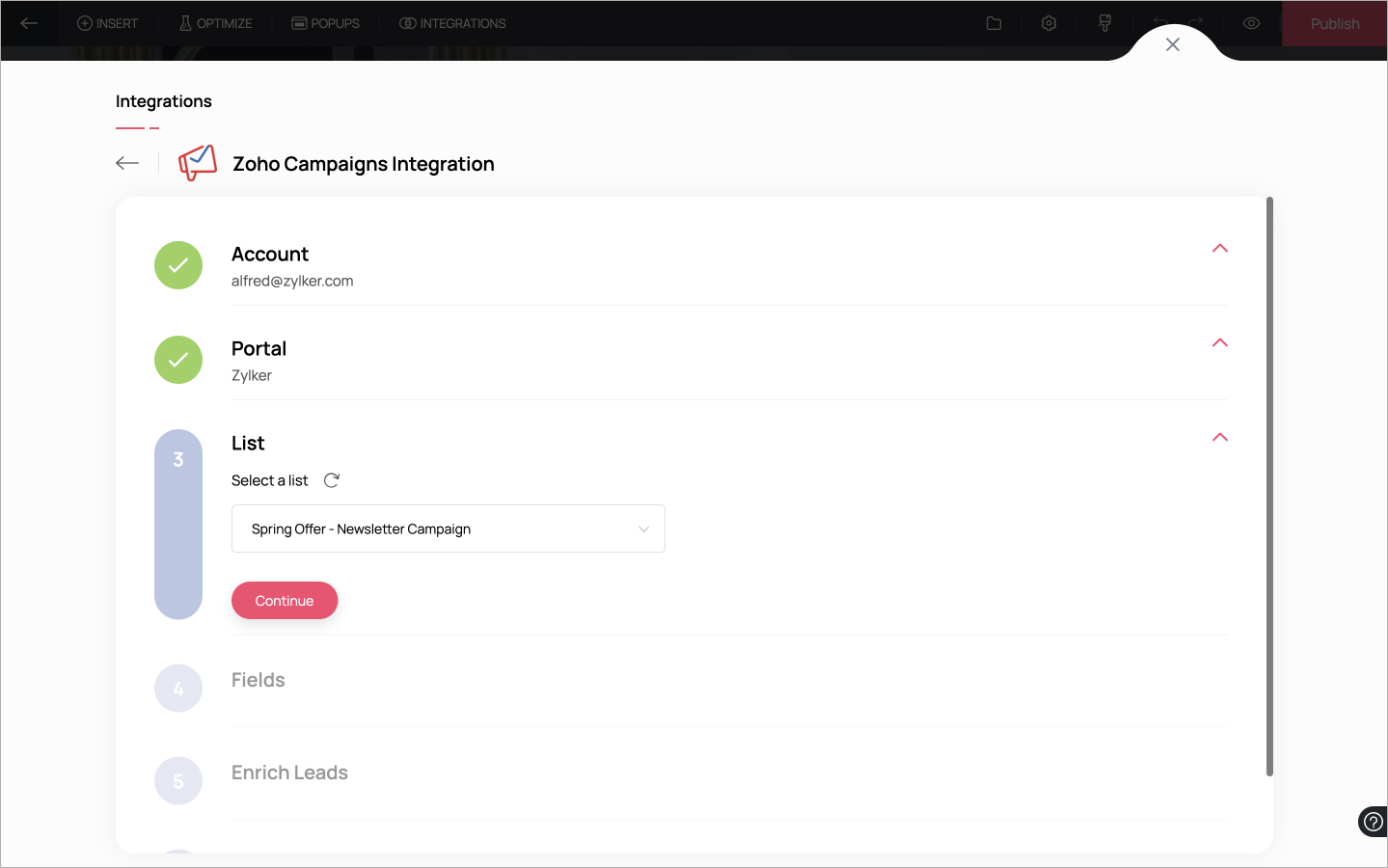This screenshot has width=1388, height=868.
Task: Click the alfred@zylker.com account text
Action: [x=292, y=281]
